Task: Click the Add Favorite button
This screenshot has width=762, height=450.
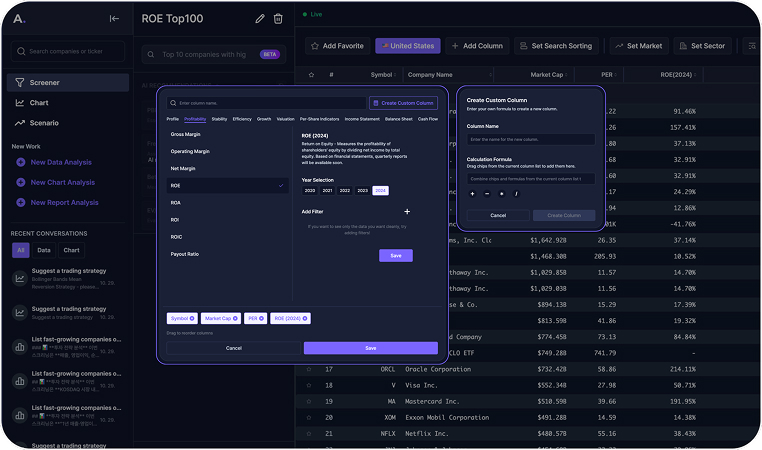Action: [x=338, y=46]
